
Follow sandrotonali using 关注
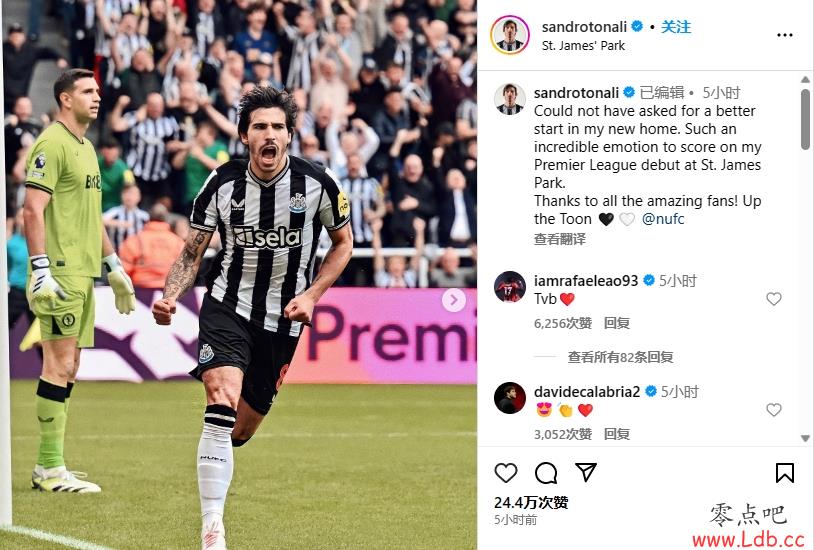(675, 26)
